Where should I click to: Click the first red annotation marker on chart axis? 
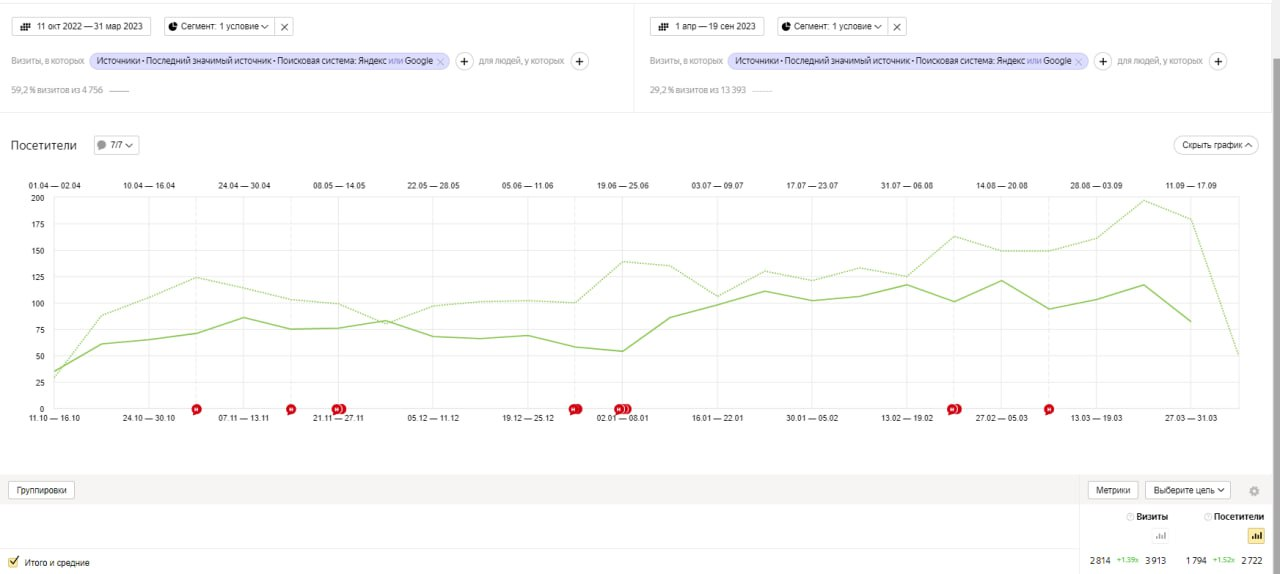[196, 409]
